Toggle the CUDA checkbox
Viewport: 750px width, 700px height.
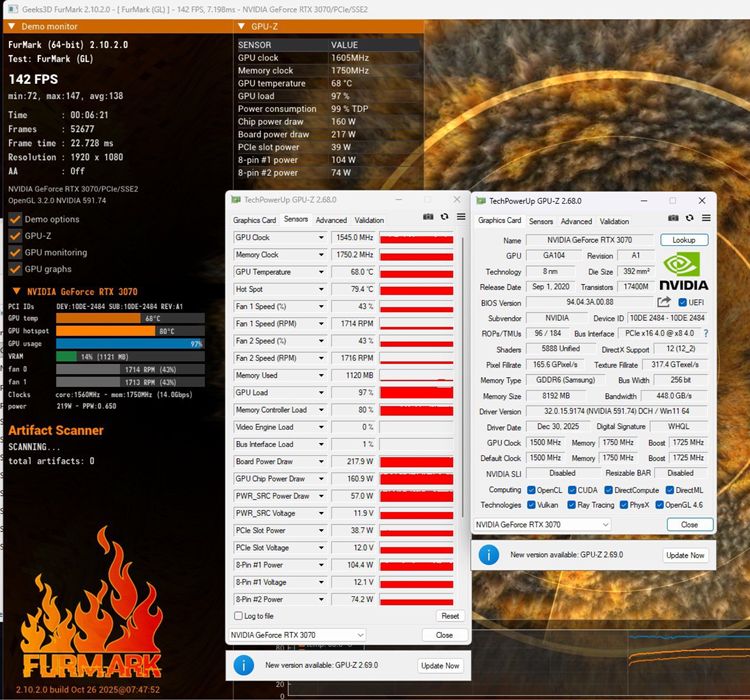[x=572, y=490]
